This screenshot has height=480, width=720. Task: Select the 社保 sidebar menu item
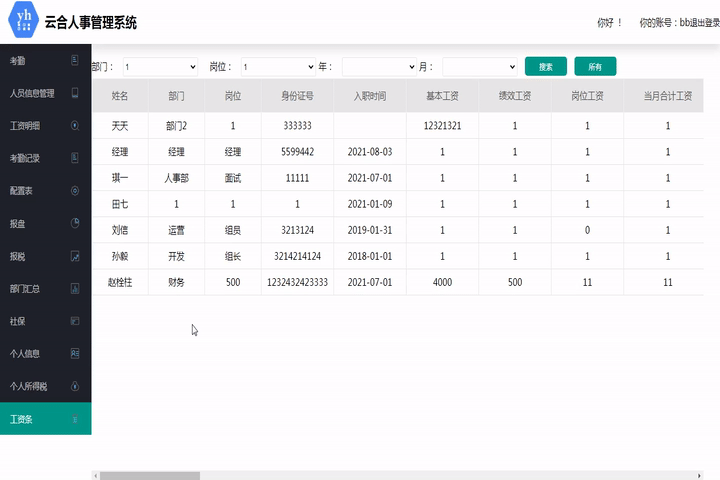point(18,321)
